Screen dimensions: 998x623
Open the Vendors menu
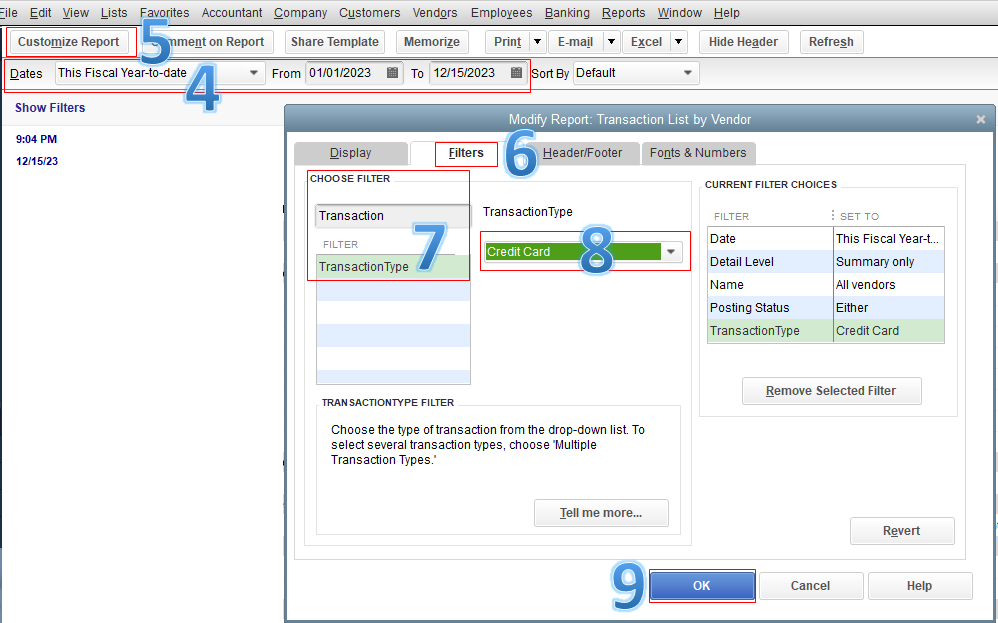[x=435, y=13]
